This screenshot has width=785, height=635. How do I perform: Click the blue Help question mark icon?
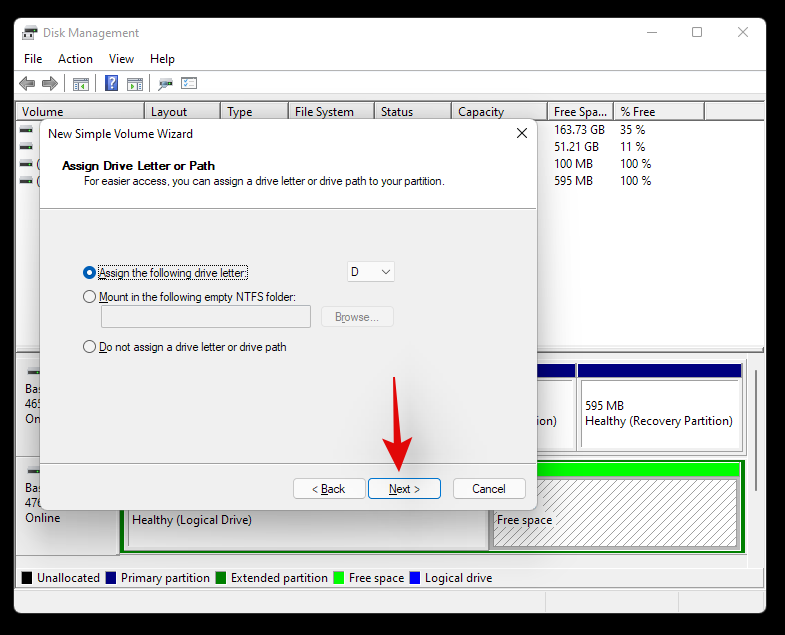click(x=112, y=84)
